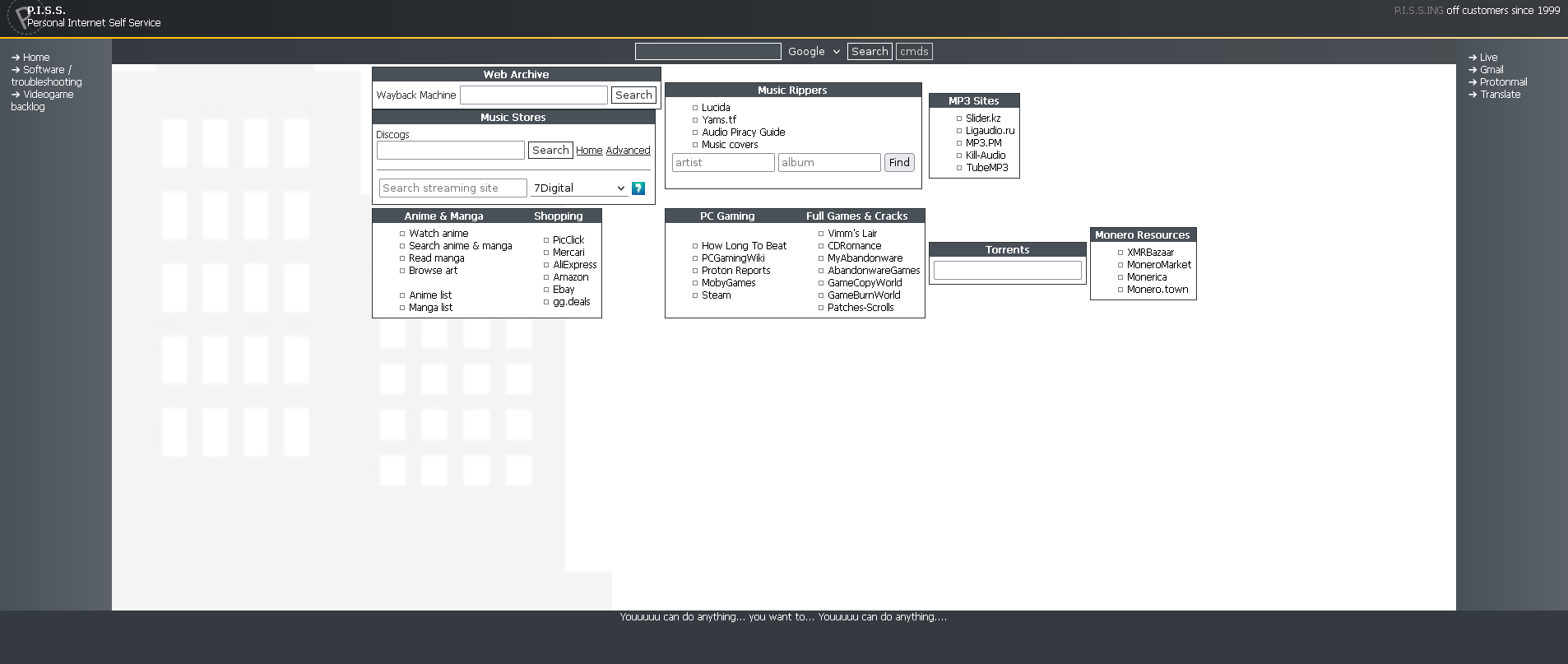Open the Ebay shopping link
The width and height of the screenshot is (1568, 664).
(x=564, y=290)
